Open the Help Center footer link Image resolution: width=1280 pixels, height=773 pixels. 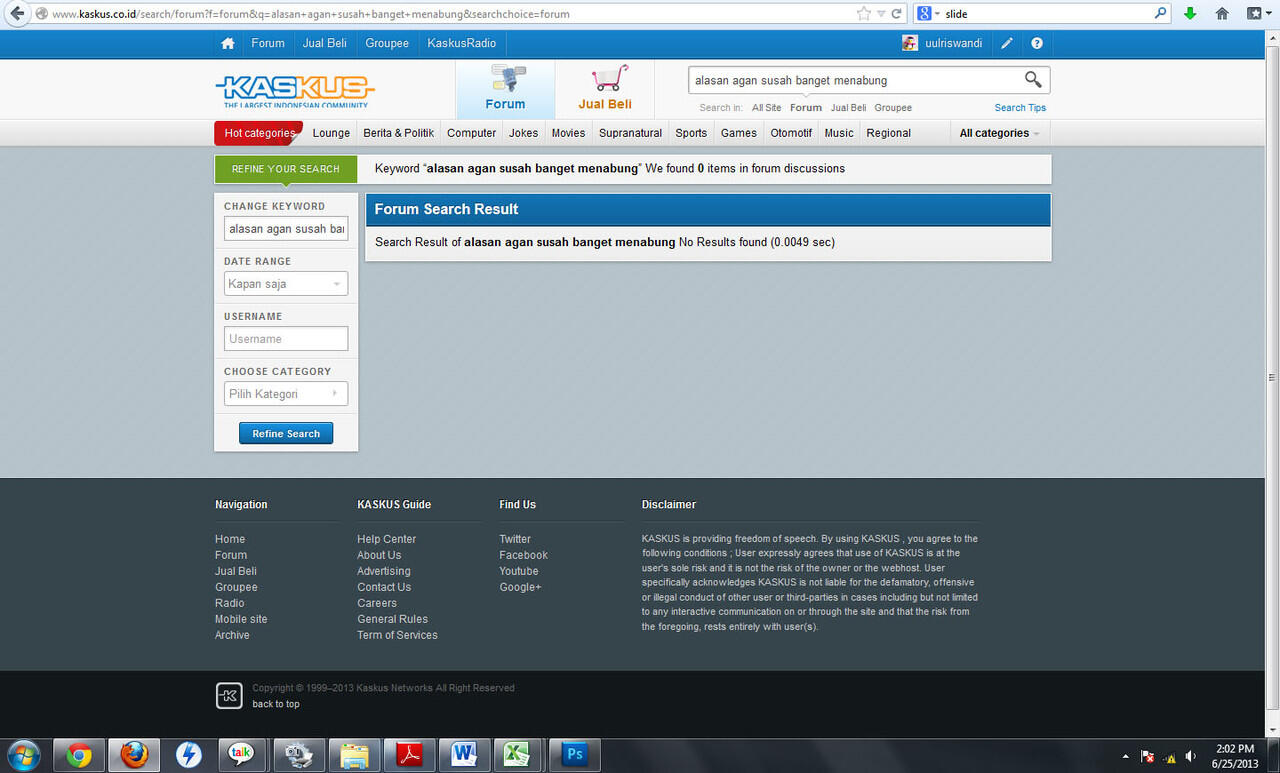[x=386, y=539]
